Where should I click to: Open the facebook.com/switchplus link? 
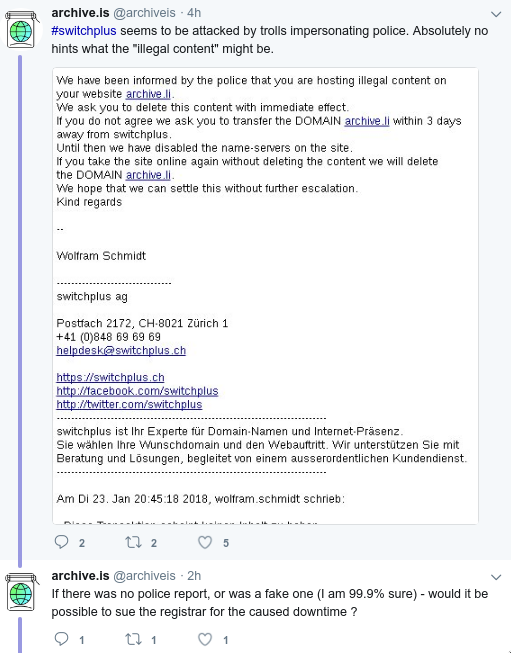click(x=137, y=391)
